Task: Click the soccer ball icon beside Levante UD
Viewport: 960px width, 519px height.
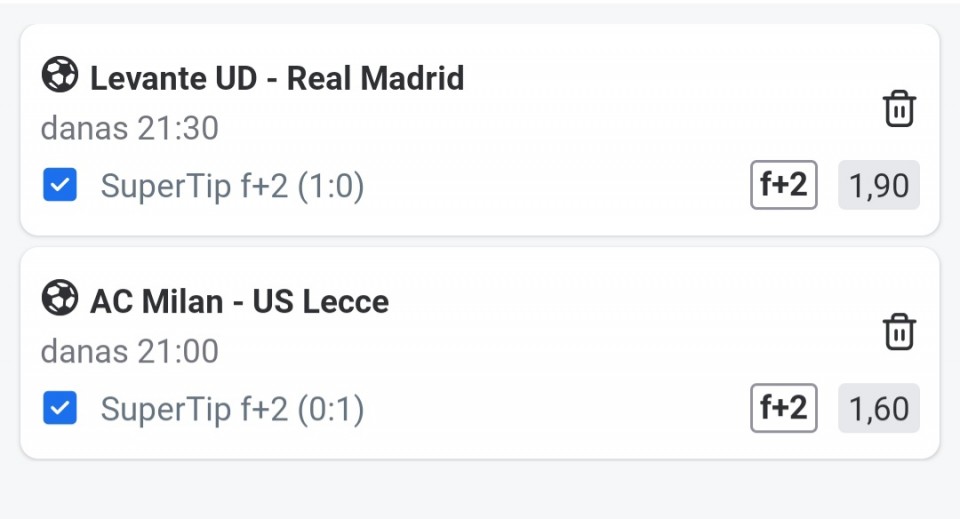Action: click(x=60, y=76)
